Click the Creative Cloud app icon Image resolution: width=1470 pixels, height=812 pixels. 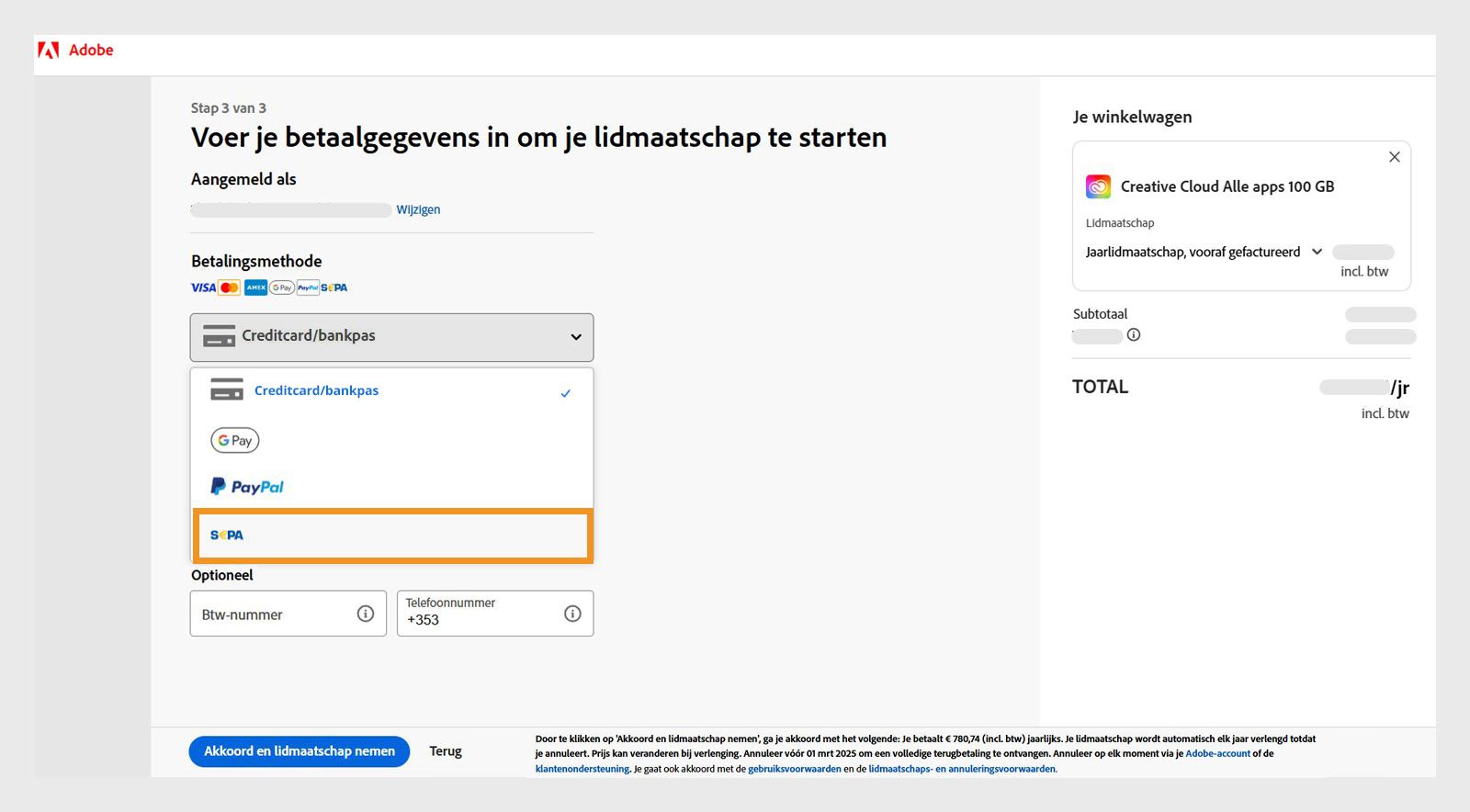[1098, 186]
